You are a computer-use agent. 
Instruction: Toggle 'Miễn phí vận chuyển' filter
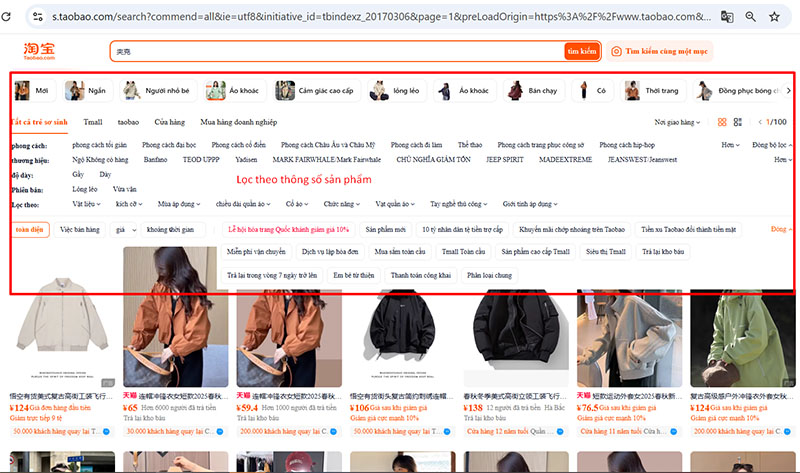[256, 252]
